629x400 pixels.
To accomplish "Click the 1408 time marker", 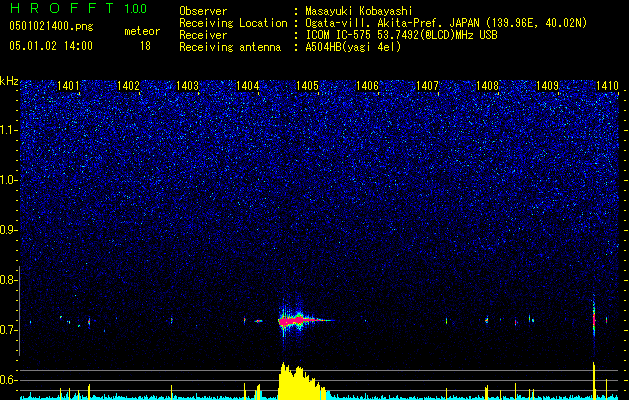I will pos(487,86).
